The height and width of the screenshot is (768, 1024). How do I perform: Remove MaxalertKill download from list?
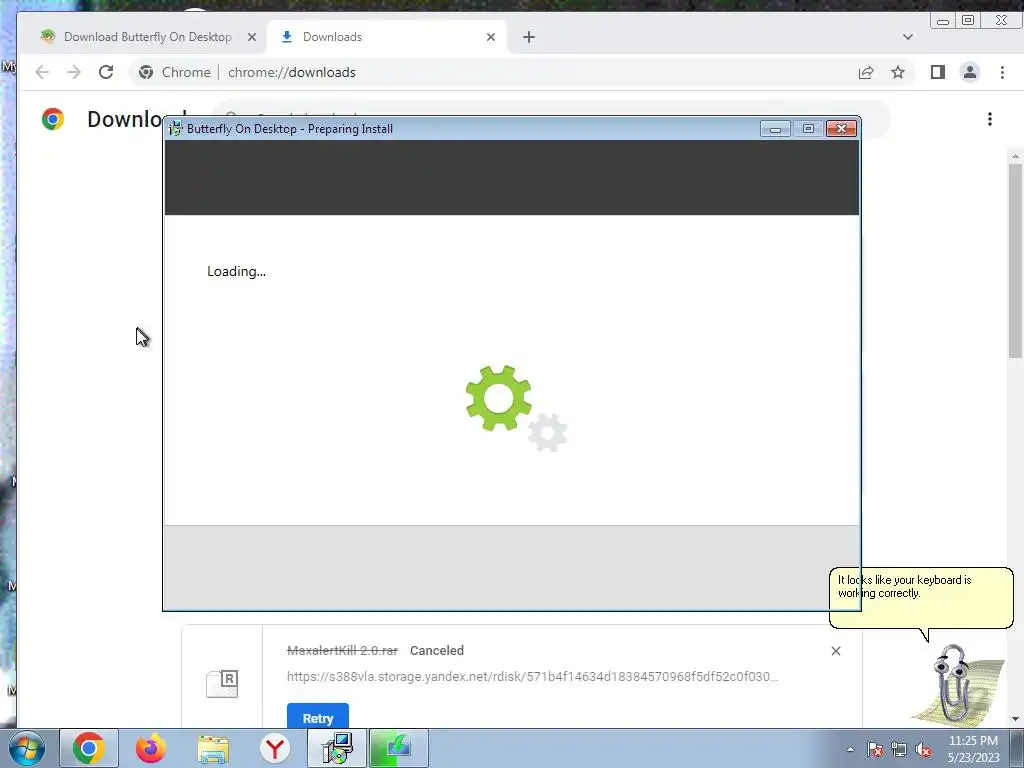click(836, 651)
